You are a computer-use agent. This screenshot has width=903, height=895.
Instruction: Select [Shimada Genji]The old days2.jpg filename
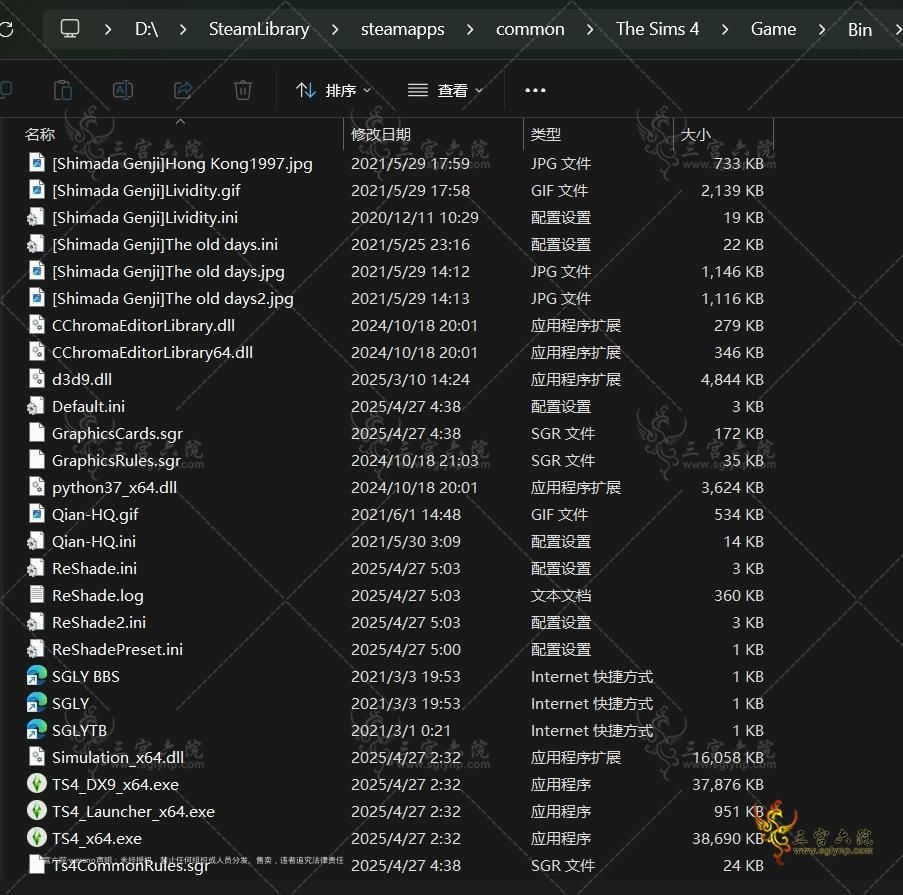click(x=173, y=299)
